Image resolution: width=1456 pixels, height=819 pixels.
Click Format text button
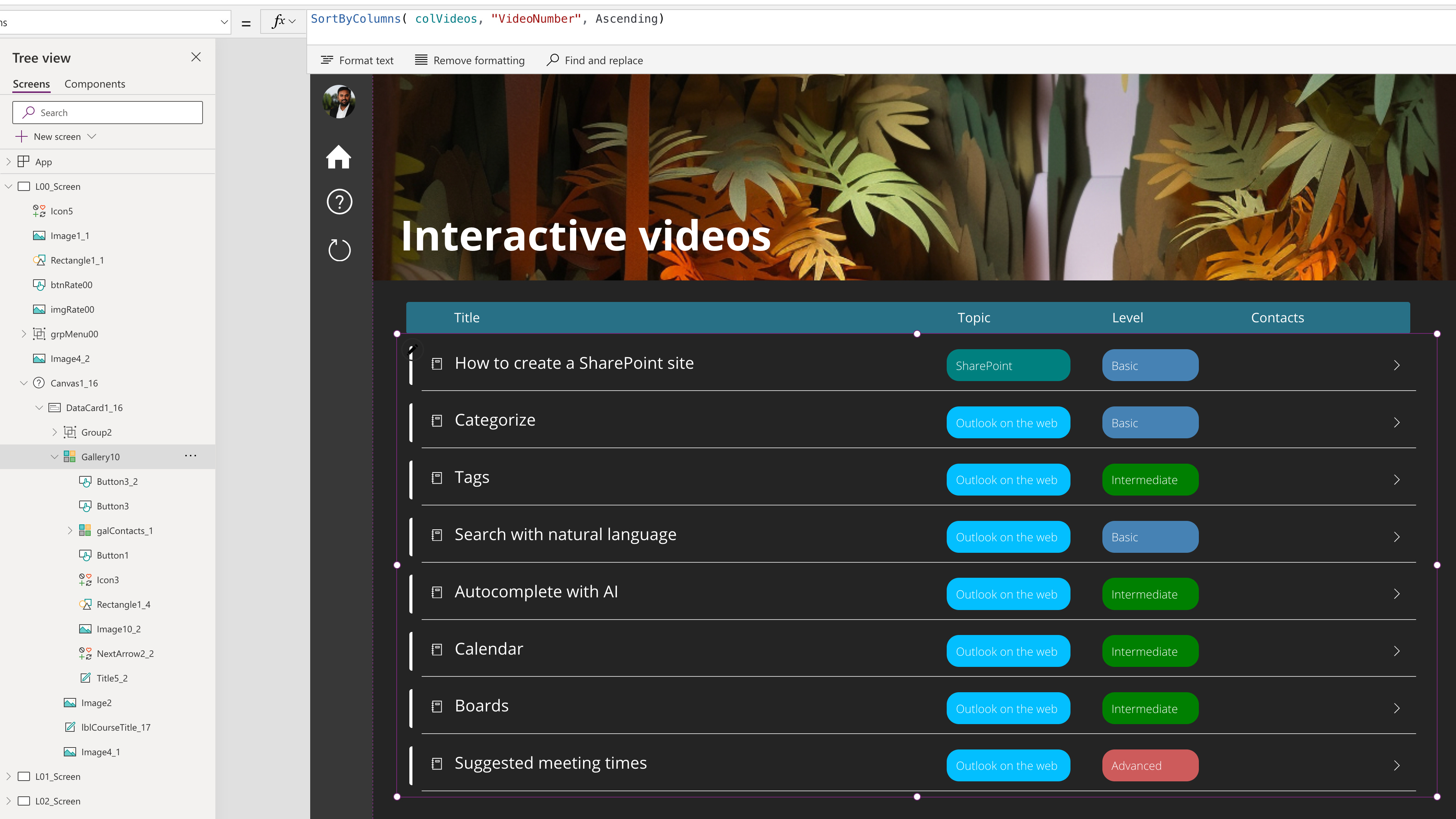tap(357, 60)
